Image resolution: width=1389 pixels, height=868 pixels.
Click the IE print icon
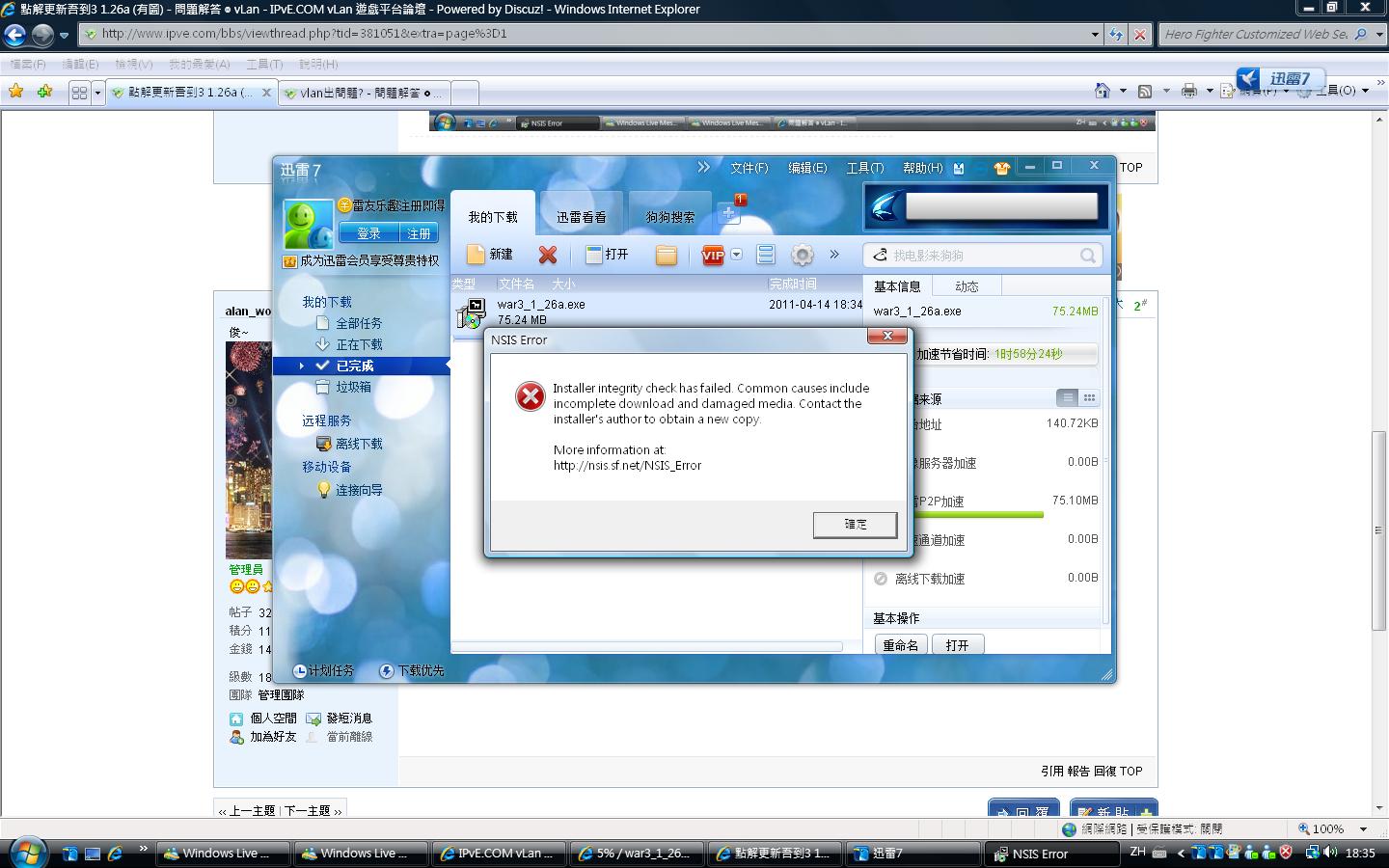tap(1189, 91)
